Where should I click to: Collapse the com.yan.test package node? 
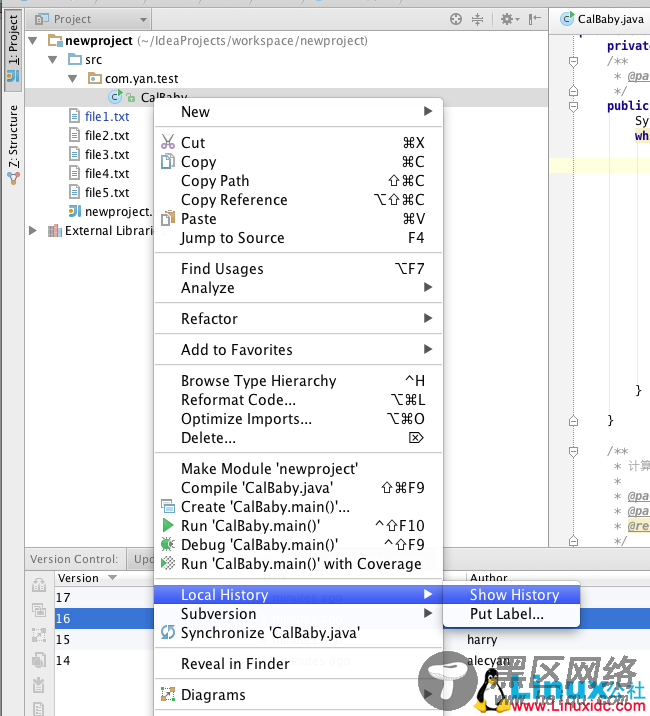click(x=73, y=79)
